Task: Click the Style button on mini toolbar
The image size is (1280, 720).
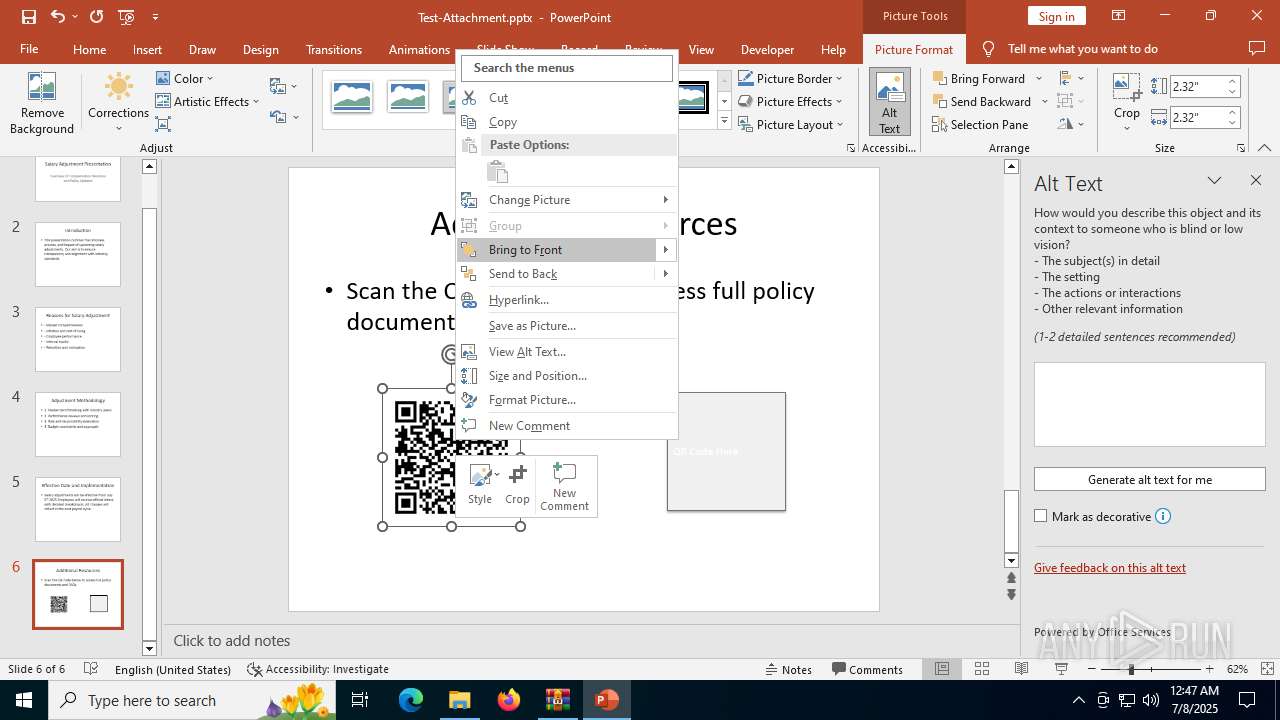Action: (480, 485)
